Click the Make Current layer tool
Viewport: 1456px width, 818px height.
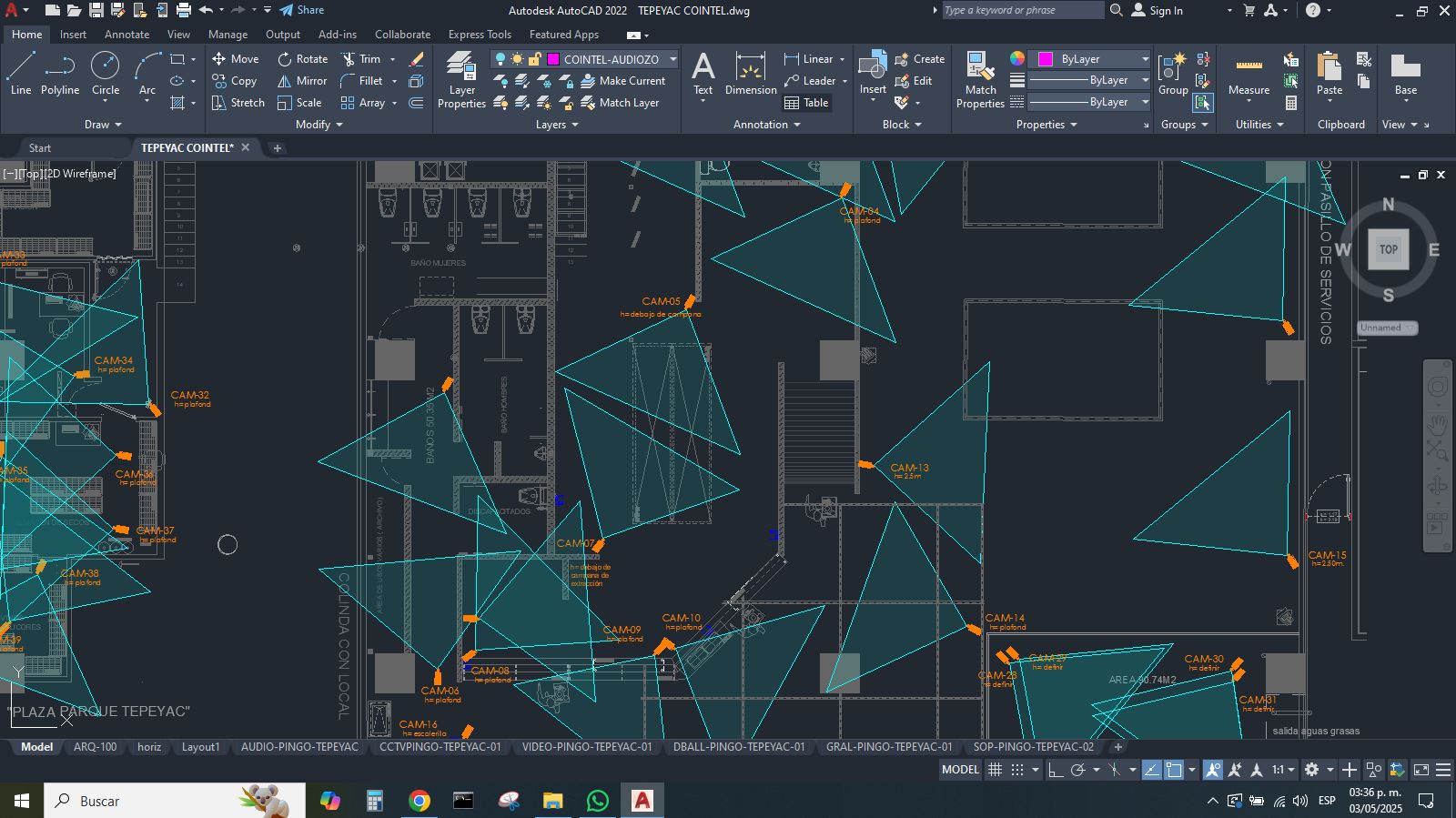pyautogui.click(x=623, y=81)
